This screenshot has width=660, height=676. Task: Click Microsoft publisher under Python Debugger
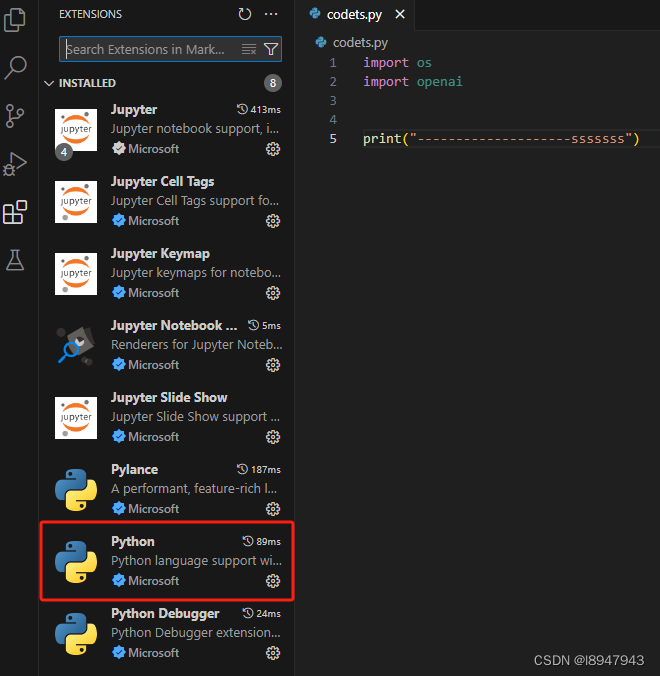point(153,653)
